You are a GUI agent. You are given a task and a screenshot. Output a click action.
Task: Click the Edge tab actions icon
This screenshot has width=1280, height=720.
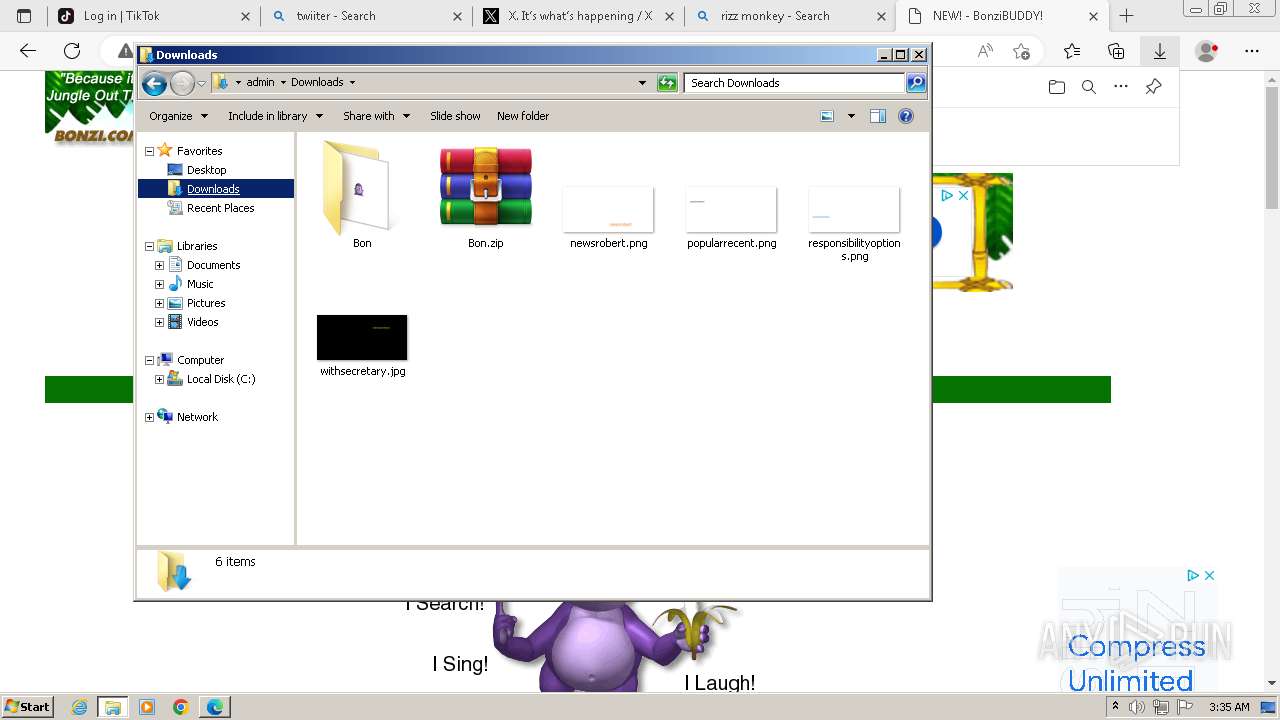coord(24,16)
